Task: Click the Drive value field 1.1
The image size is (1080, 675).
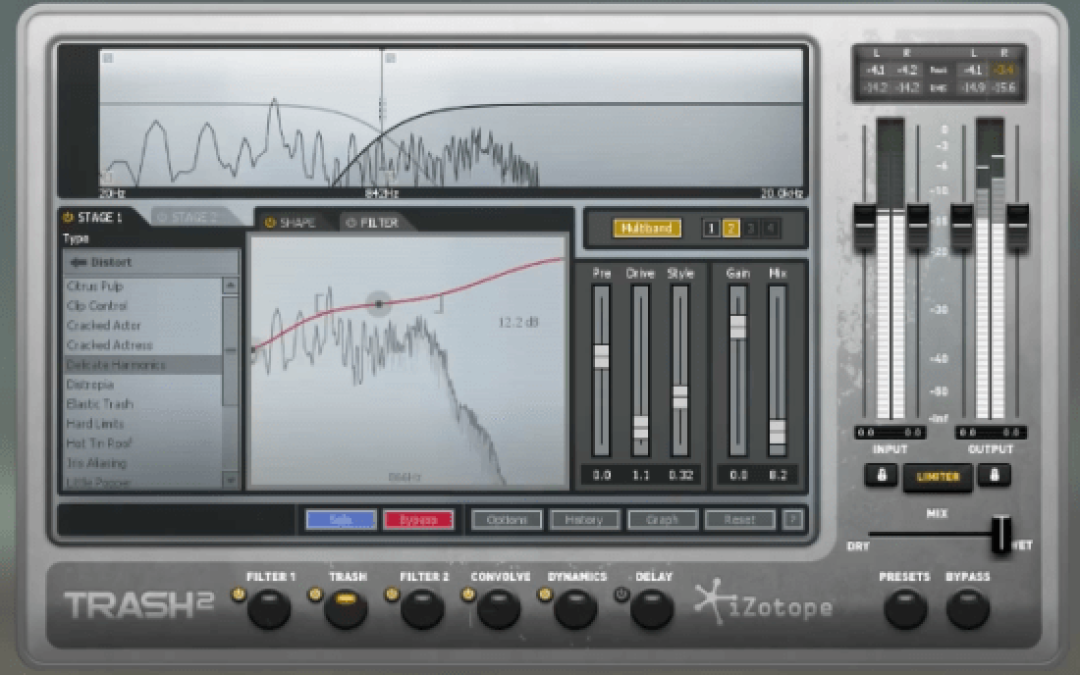Action: click(x=641, y=475)
